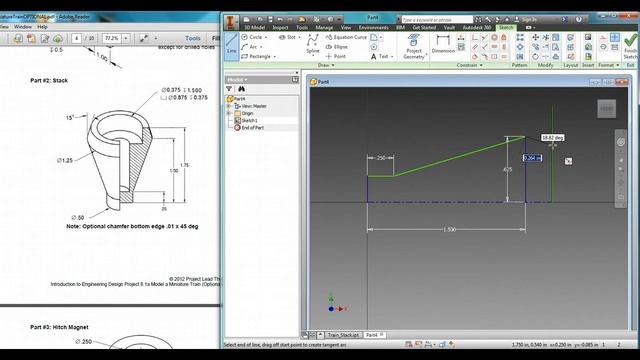Select Mirror tool in Pattern panel

pyautogui.click(x=520, y=57)
